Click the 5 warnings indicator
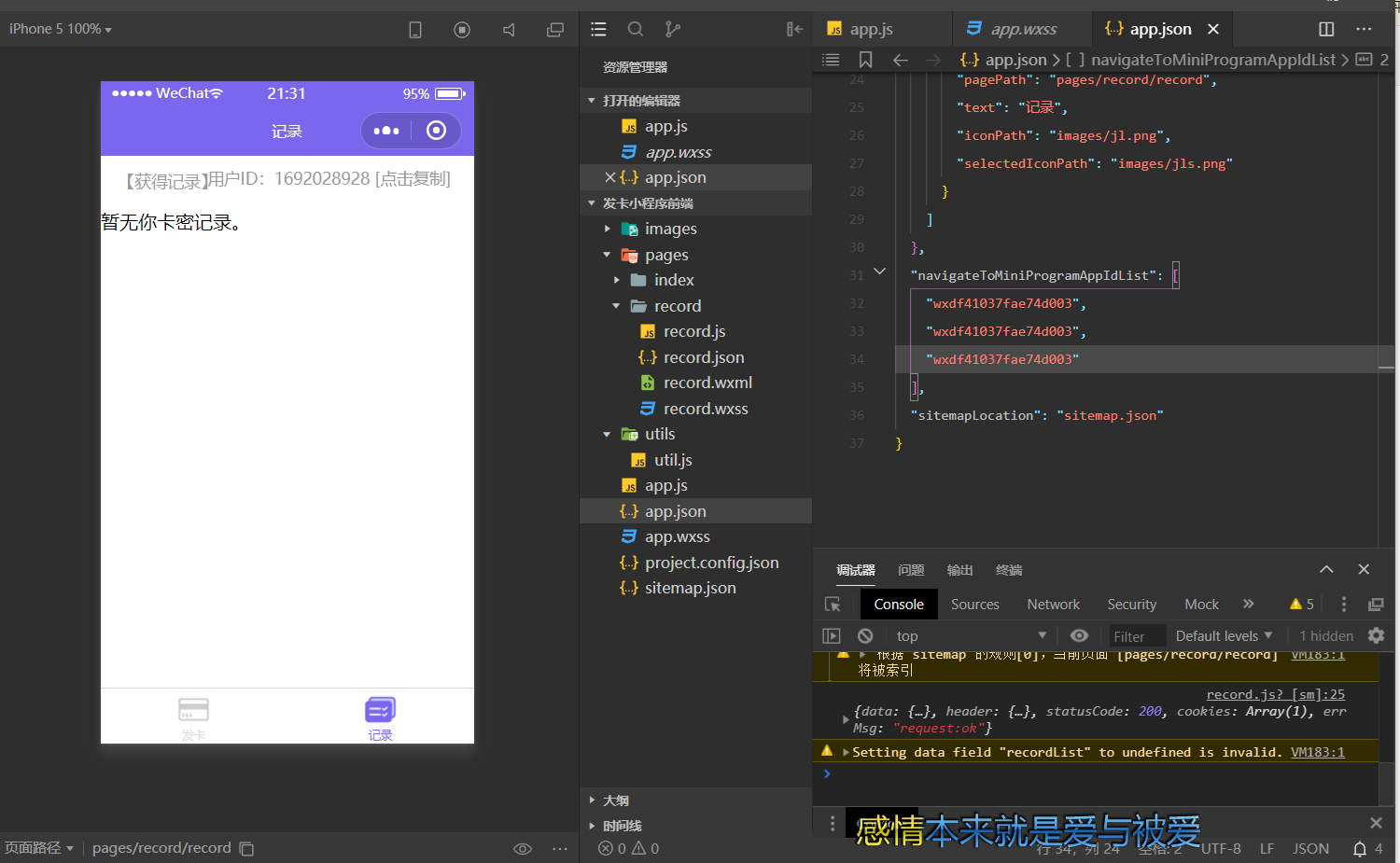Viewport: 1400px width, 863px height. click(x=1301, y=605)
